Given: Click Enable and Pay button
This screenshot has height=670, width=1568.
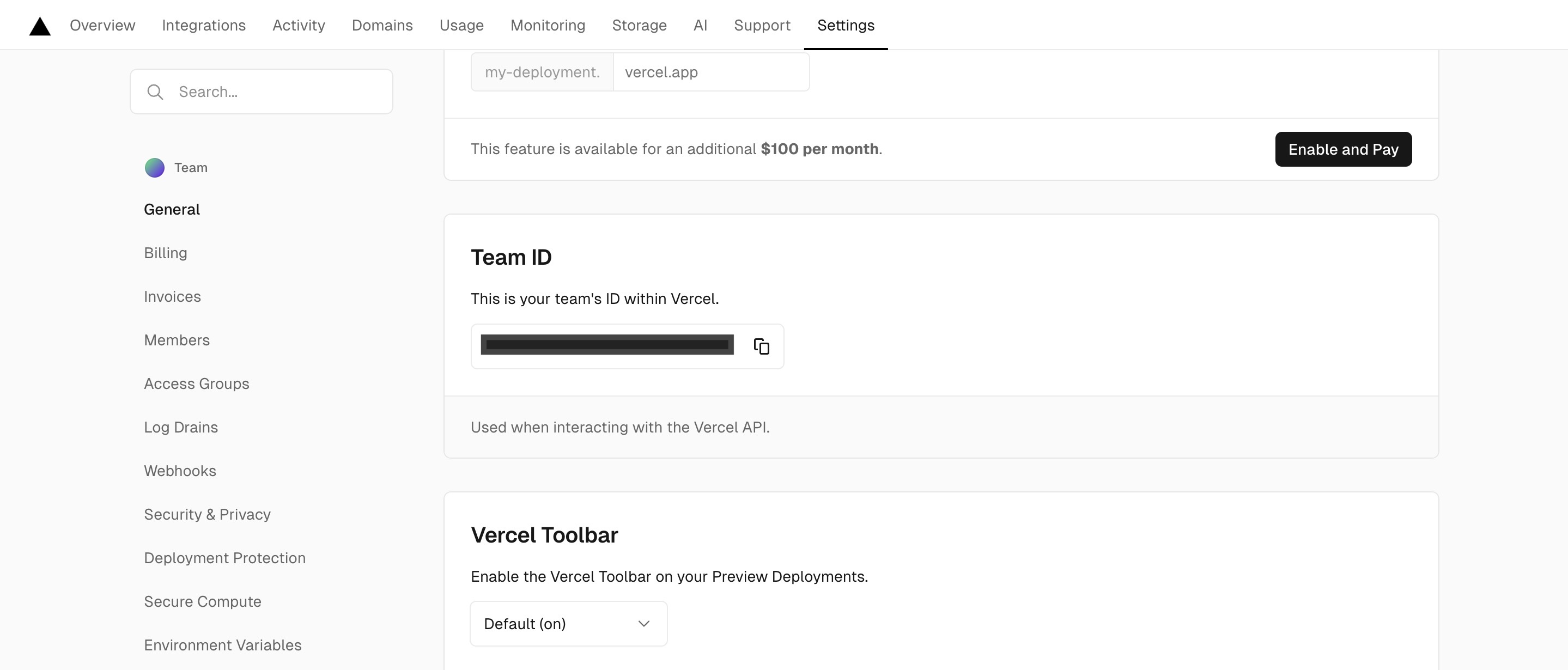Looking at the screenshot, I should click(x=1343, y=149).
